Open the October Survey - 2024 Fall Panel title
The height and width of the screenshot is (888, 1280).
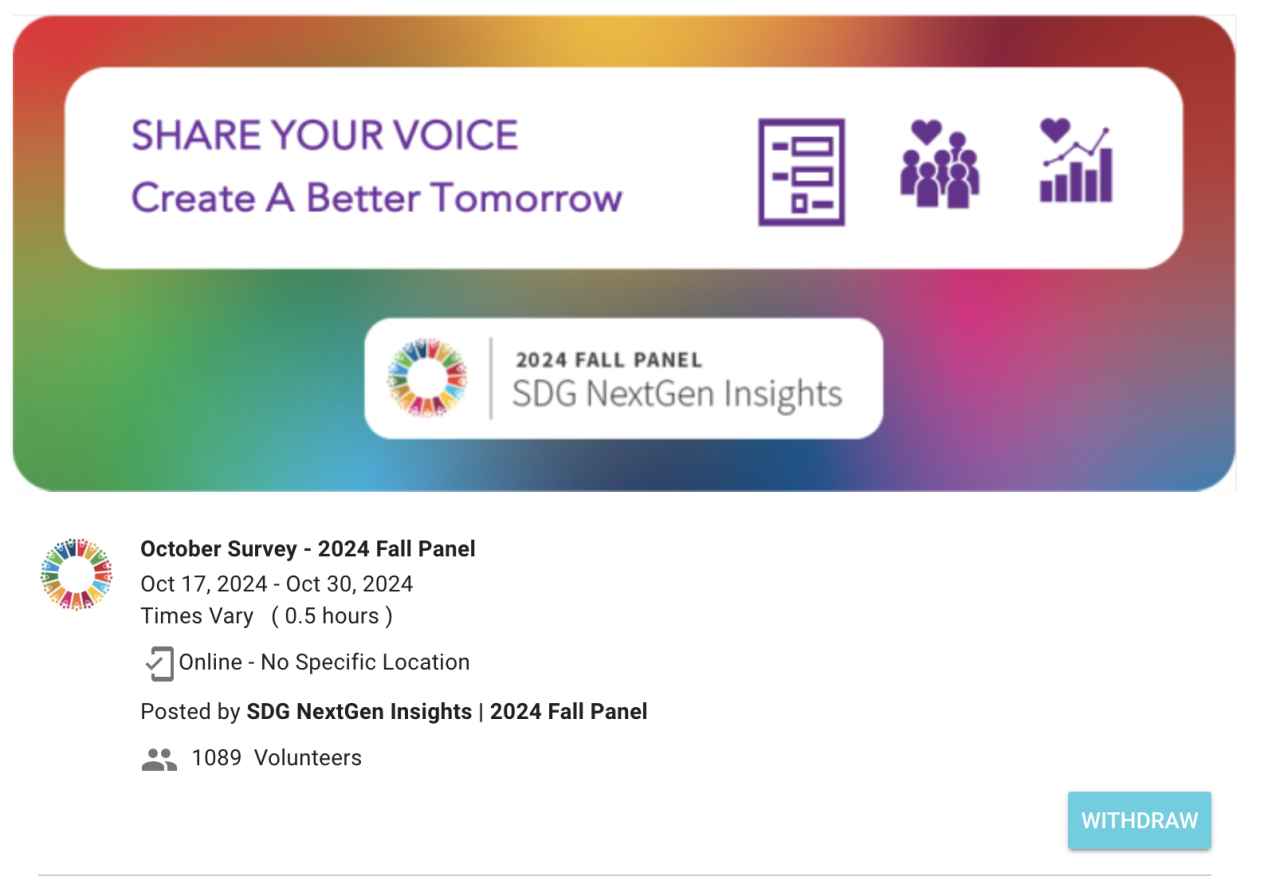[x=308, y=549]
